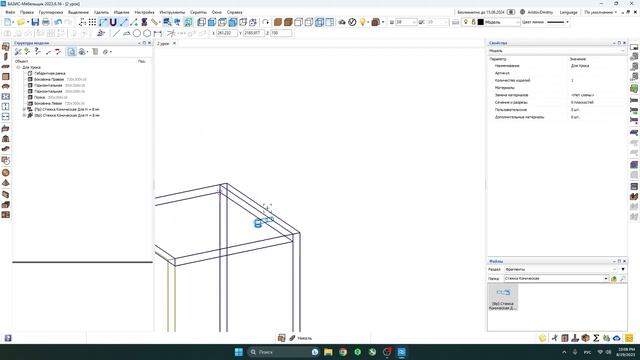640x360 pixels.
Task: Click the cone icon in left sidebar
Action: click(6, 183)
